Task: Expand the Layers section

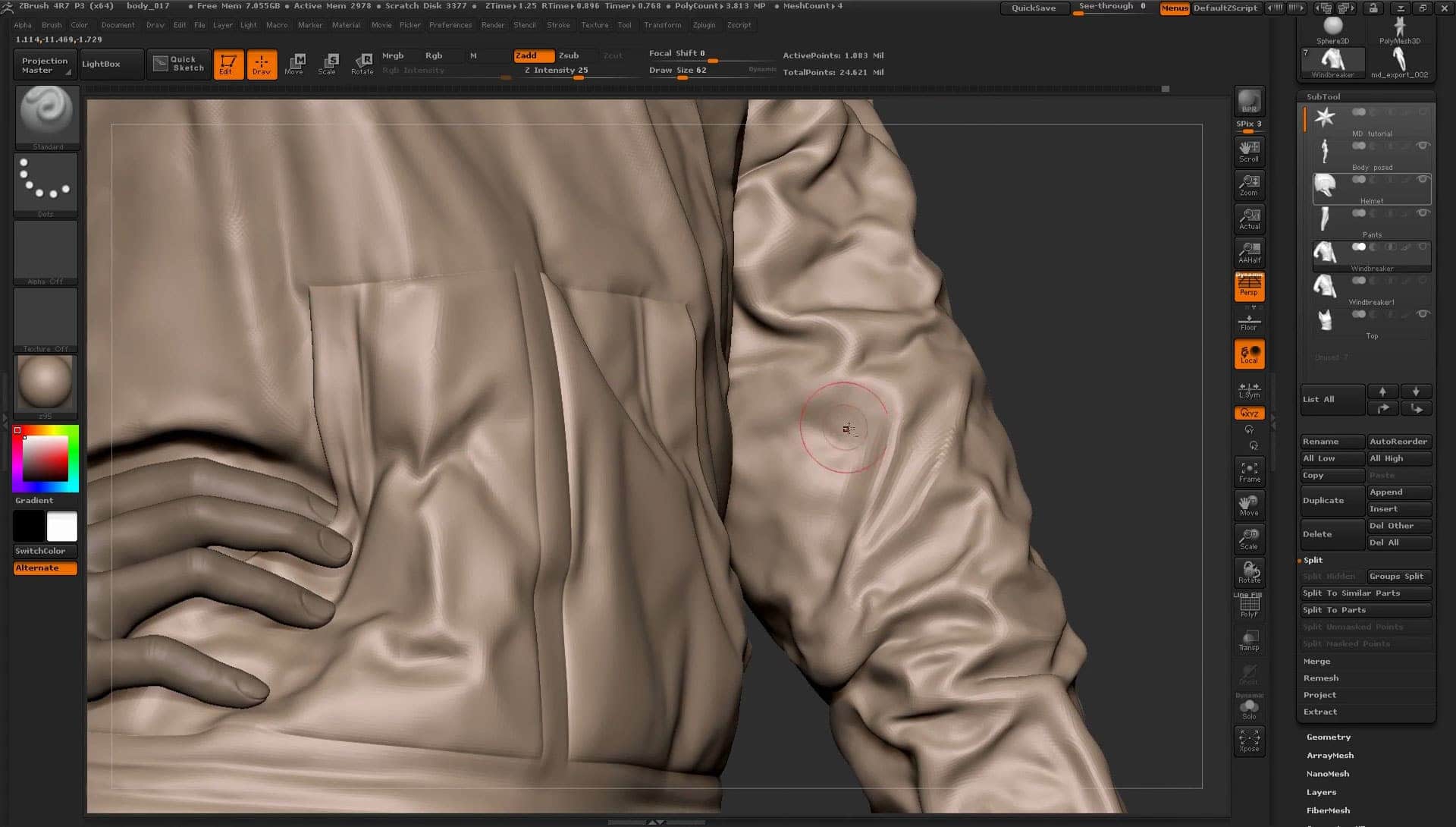Action: point(1321,792)
